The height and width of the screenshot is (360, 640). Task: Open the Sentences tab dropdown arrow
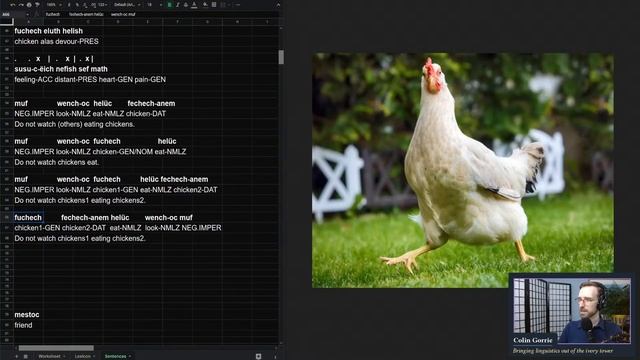tap(130, 356)
